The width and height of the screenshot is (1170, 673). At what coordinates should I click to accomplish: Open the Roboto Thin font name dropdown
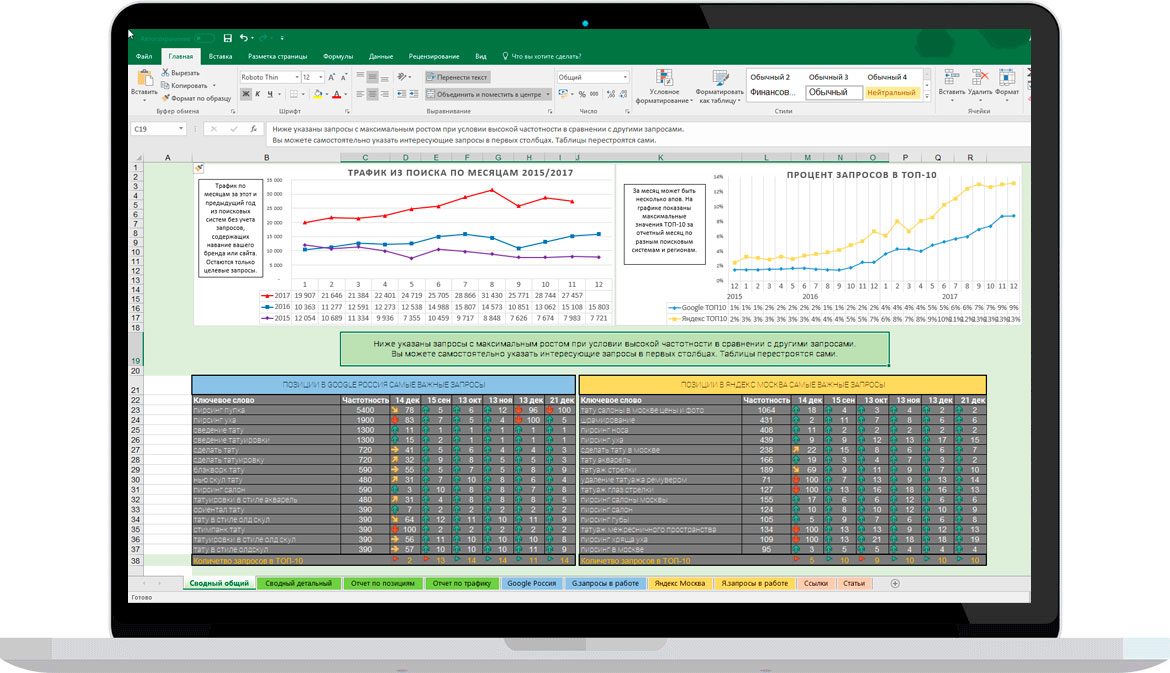coord(296,77)
